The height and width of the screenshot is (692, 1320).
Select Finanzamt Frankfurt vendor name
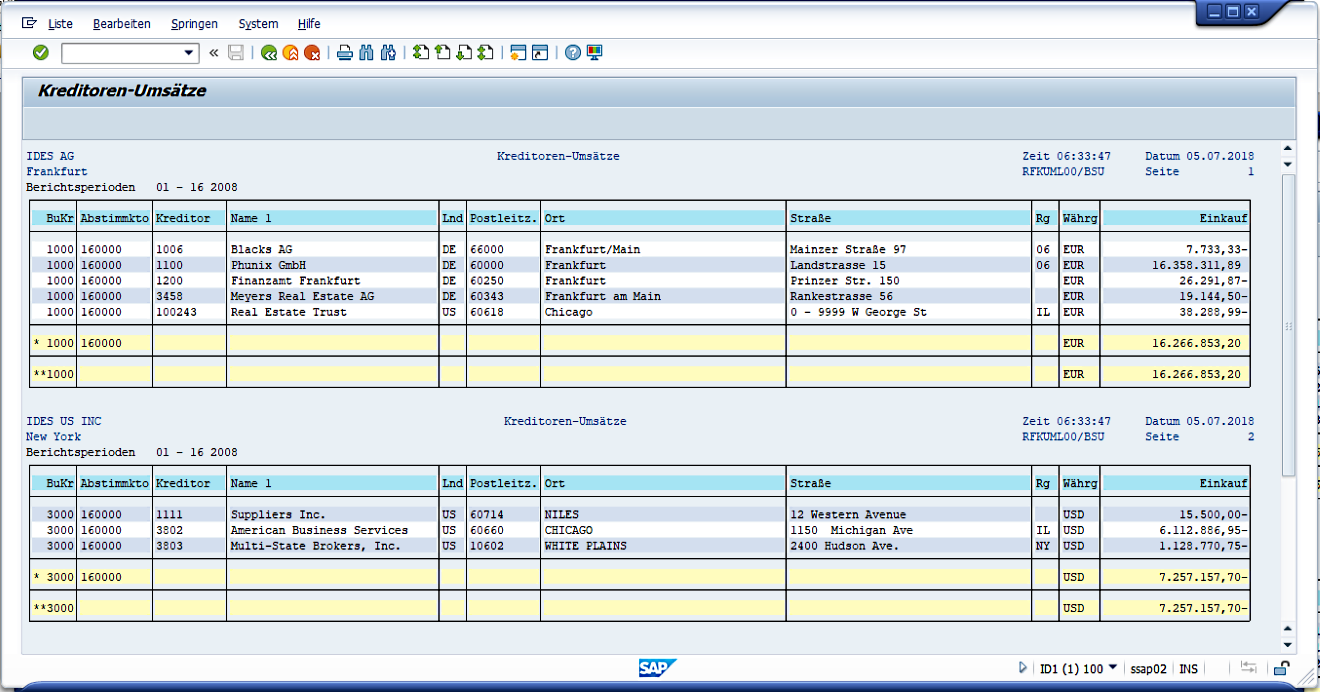(x=296, y=281)
